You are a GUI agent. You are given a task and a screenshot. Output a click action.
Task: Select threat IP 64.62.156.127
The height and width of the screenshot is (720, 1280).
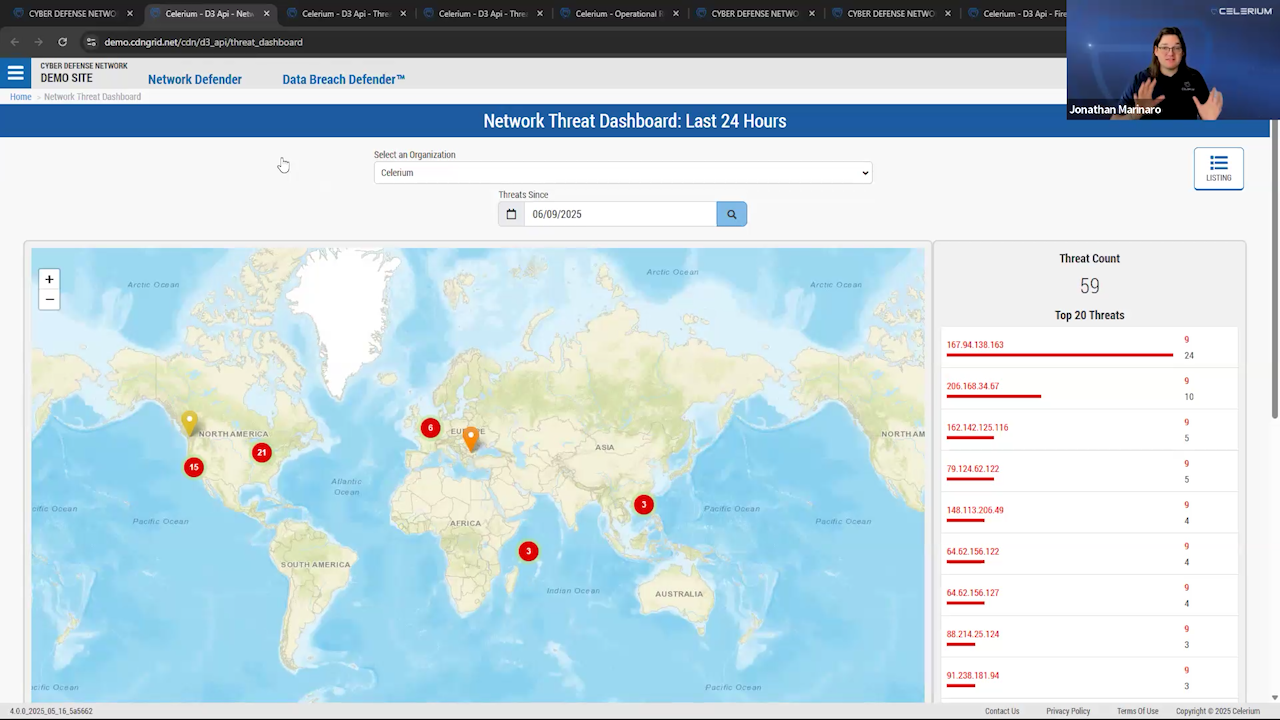coord(973,593)
